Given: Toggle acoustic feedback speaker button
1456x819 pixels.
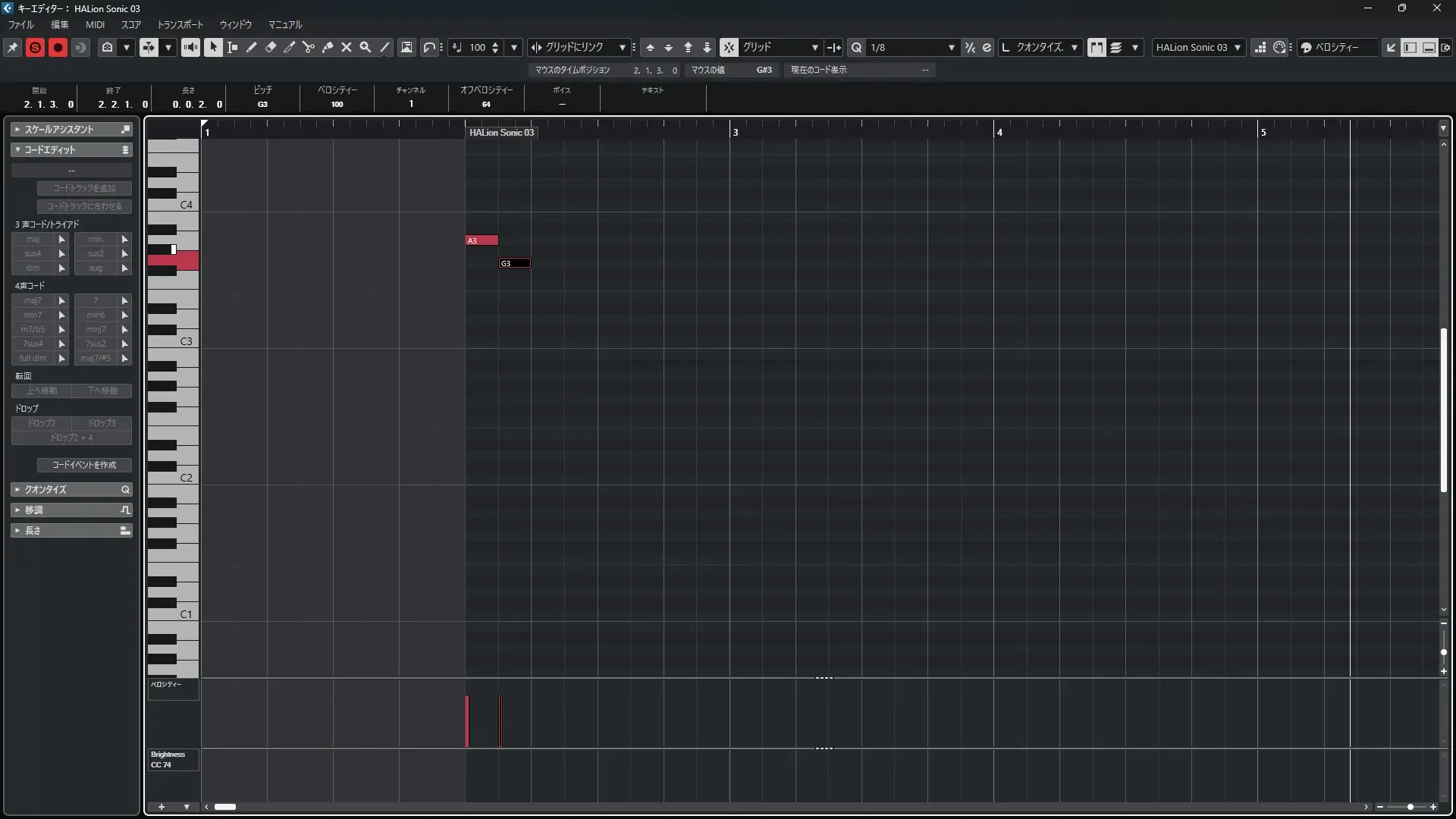Looking at the screenshot, I should tap(191, 47).
